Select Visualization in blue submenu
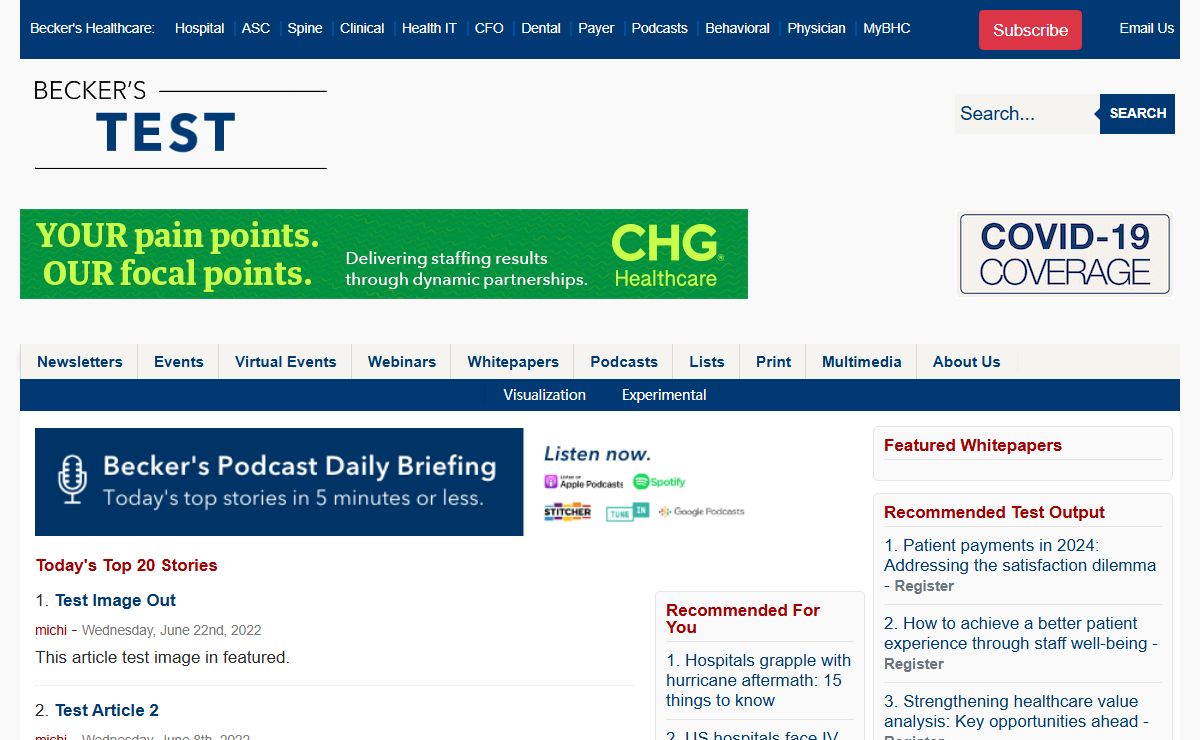This screenshot has height=740, width=1200. (x=544, y=395)
